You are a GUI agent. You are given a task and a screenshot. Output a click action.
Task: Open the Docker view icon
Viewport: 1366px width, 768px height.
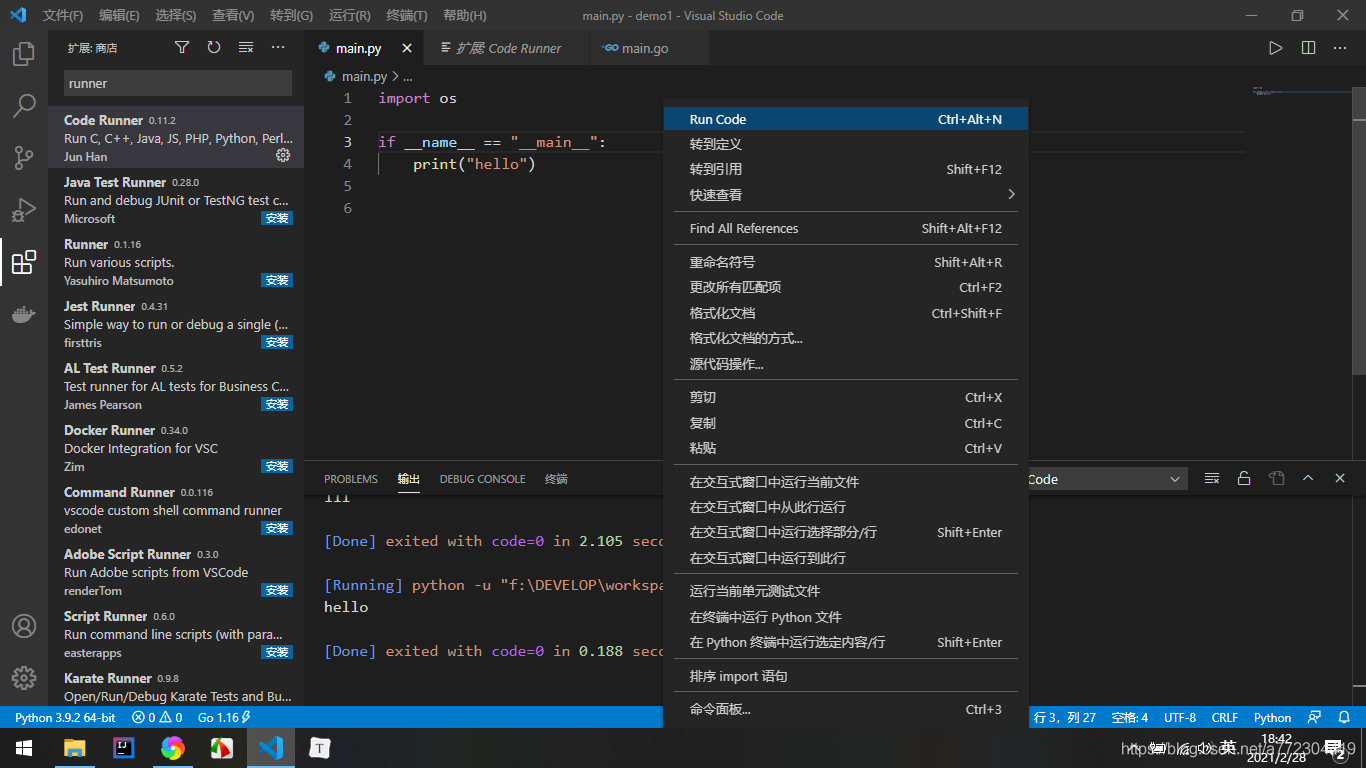click(24, 314)
